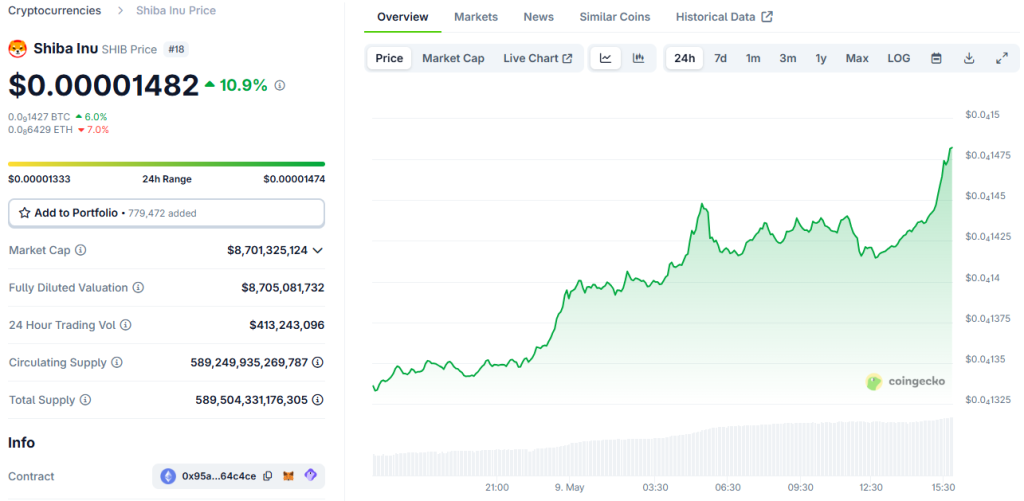The width and height of the screenshot is (1024, 501).
Task: Add Shiba Inu to Portfolio
Action: click(166, 213)
